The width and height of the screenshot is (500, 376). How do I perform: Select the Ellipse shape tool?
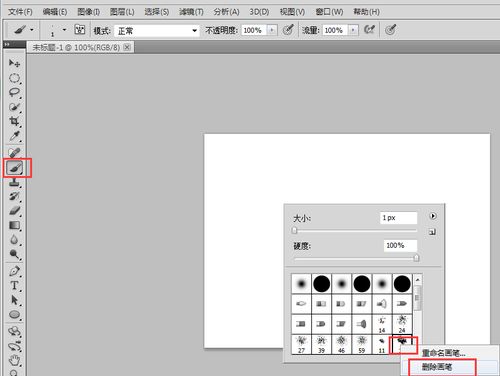pos(14,315)
